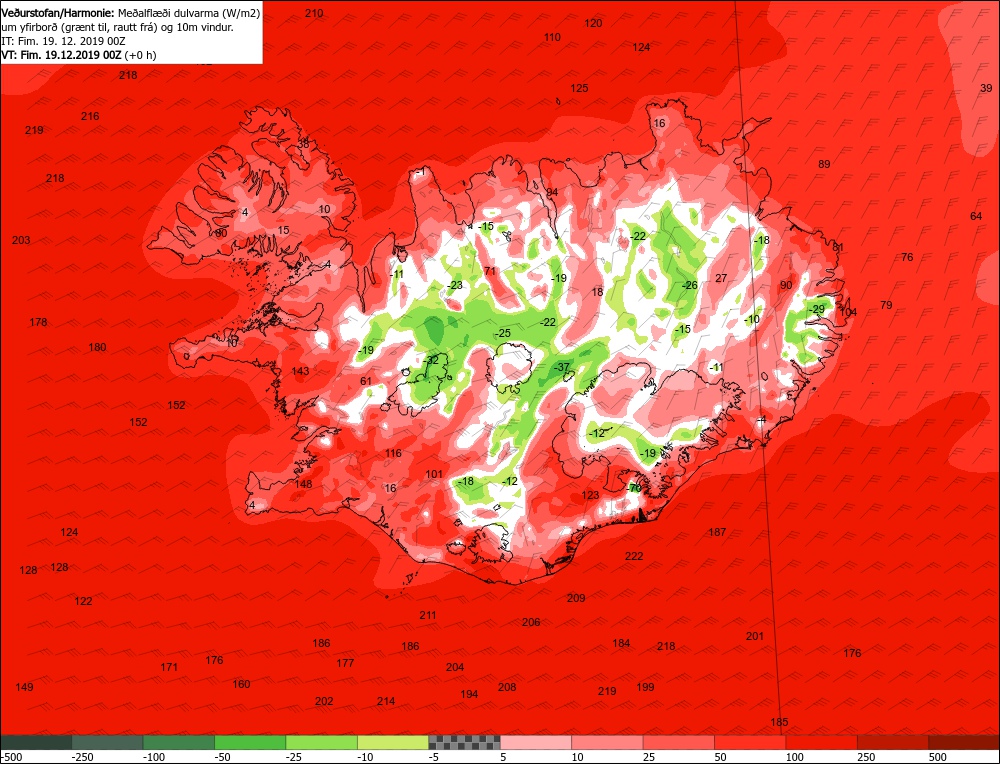
Task: Click the legend swatch between 100 and 250
Action: (822, 742)
